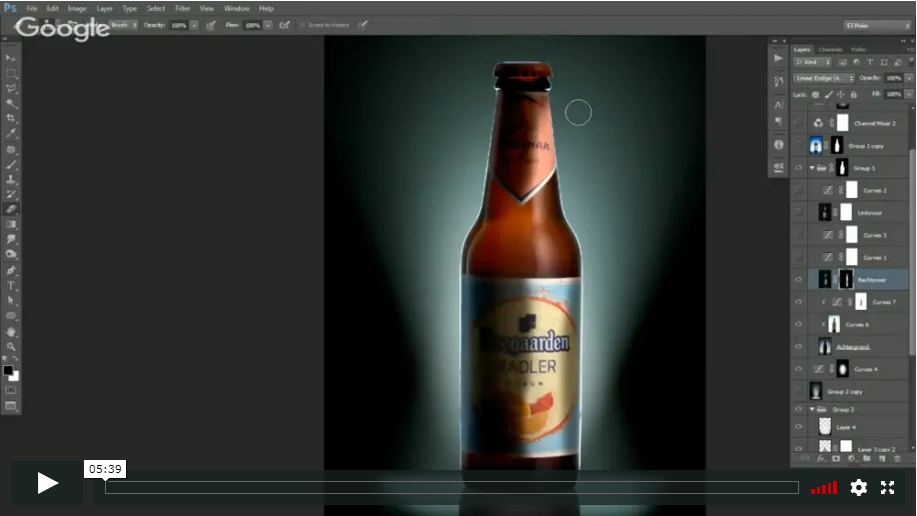Open the Paragraph panel icon
The height and width of the screenshot is (516, 917).
click(x=778, y=121)
